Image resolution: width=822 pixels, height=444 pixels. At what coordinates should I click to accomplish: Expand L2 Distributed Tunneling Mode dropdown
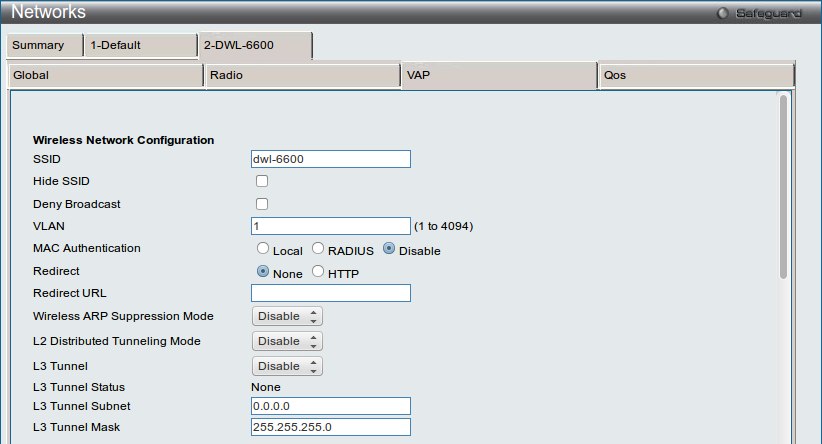click(287, 341)
